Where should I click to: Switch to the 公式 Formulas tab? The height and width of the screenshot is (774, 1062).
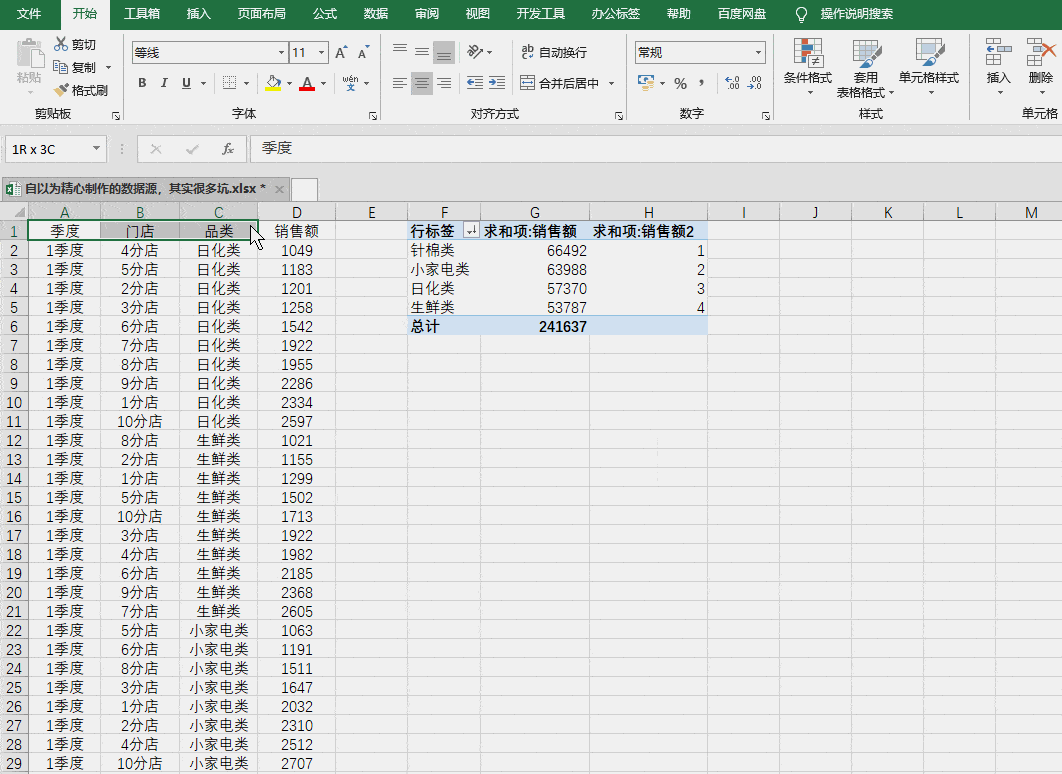(x=325, y=14)
